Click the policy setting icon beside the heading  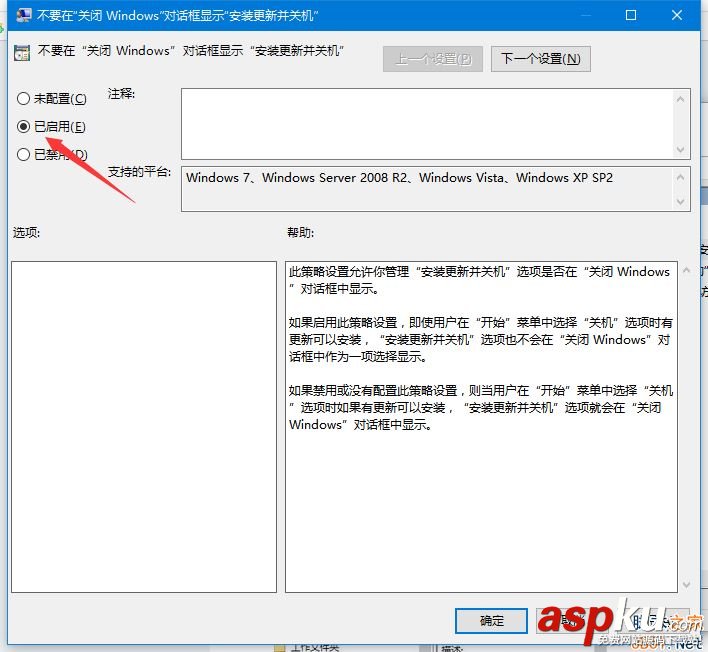pos(22,53)
